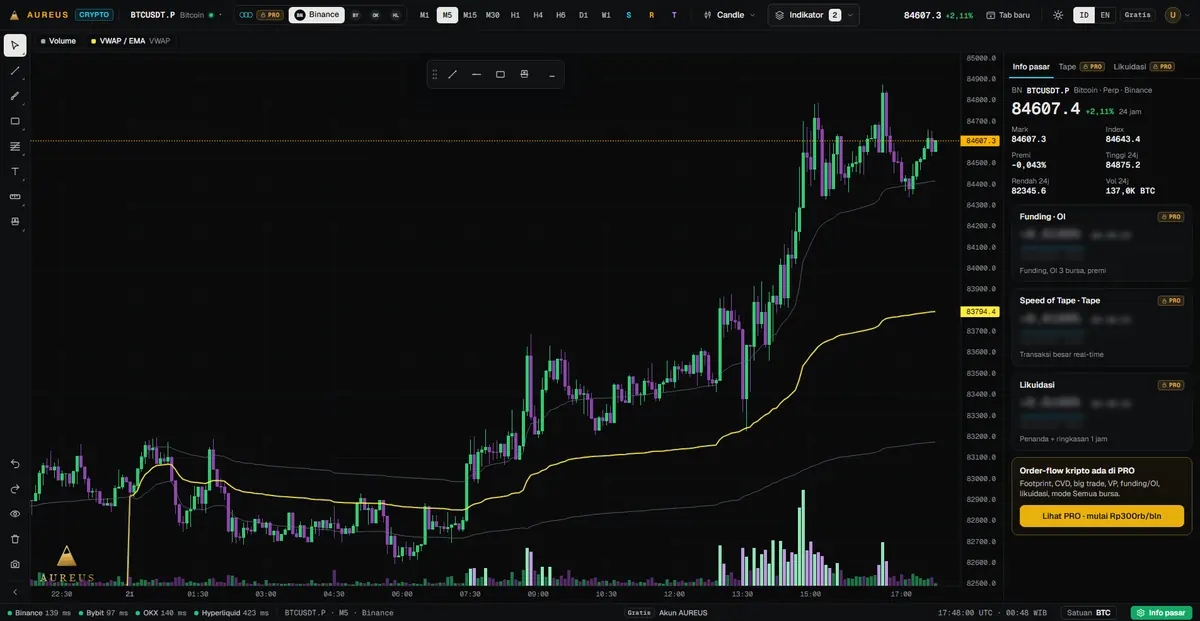Pick the rectangle tool in floating toolbar
The image size is (1200, 621).
click(x=501, y=74)
